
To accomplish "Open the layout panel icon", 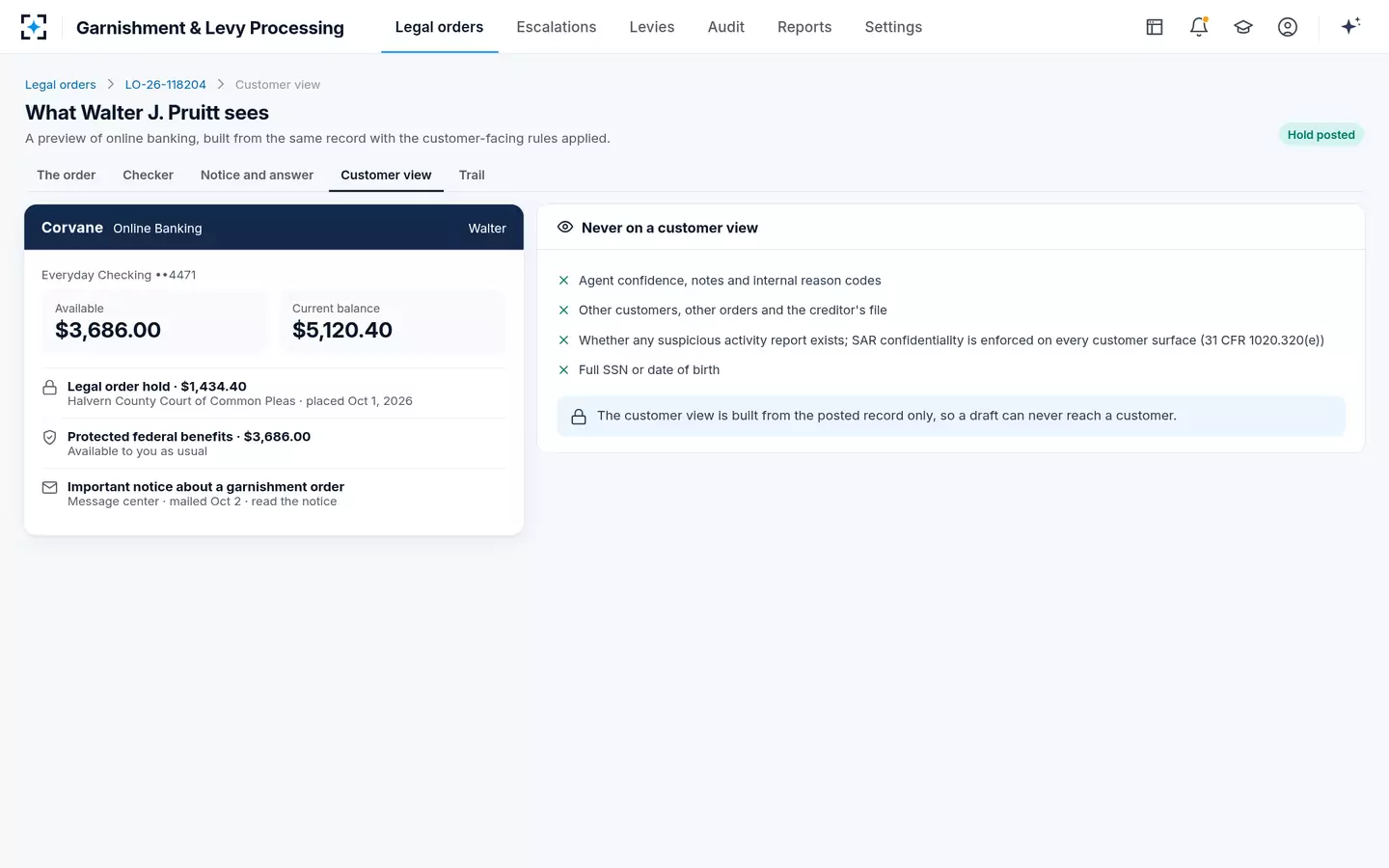I will pos(1155,27).
